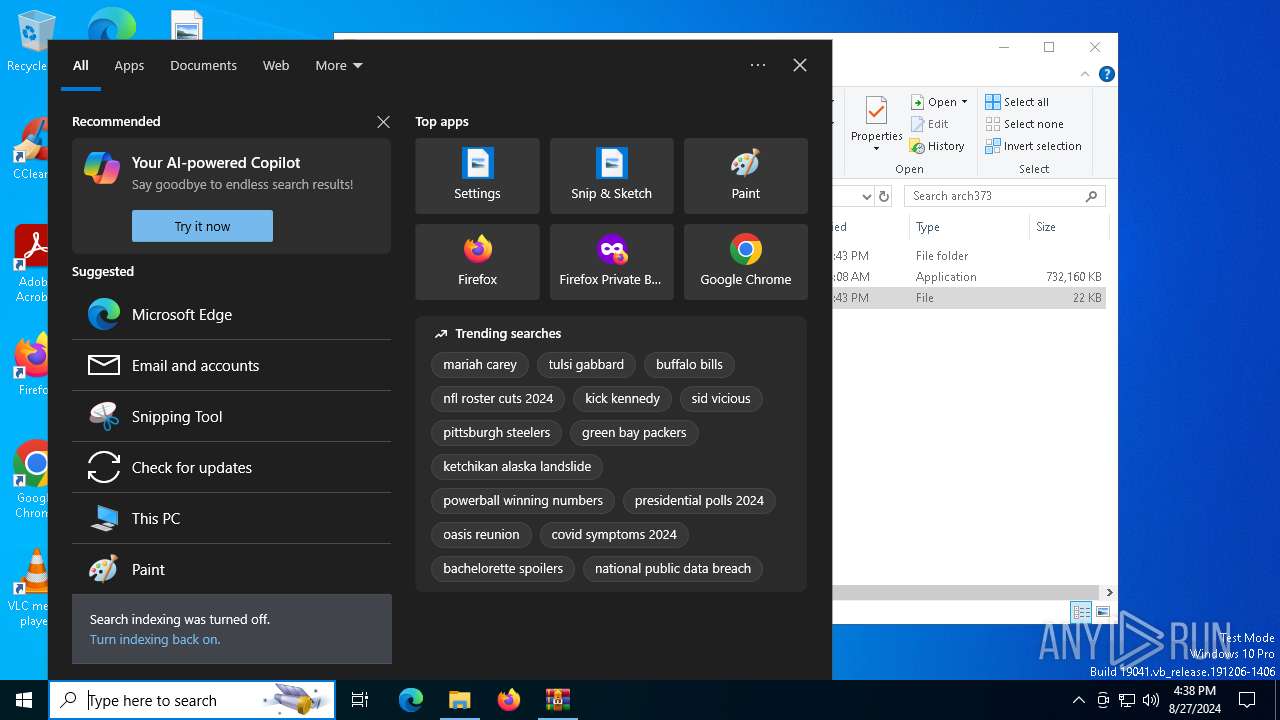Open File Explorer help icon
The width and height of the screenshot is (1280, 720).
pos(1106,74)
